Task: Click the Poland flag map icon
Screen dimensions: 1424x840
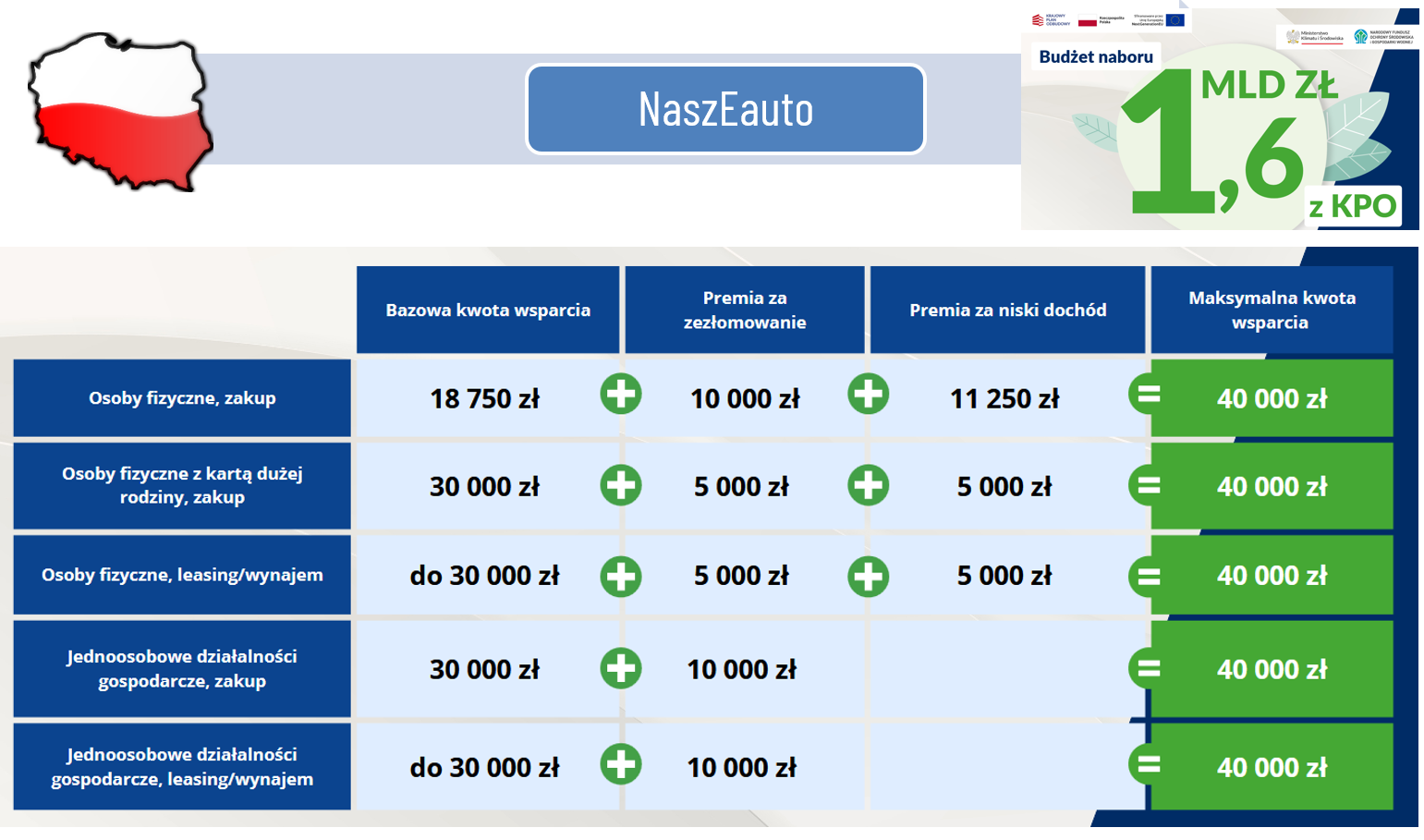Action: [120, 112]
